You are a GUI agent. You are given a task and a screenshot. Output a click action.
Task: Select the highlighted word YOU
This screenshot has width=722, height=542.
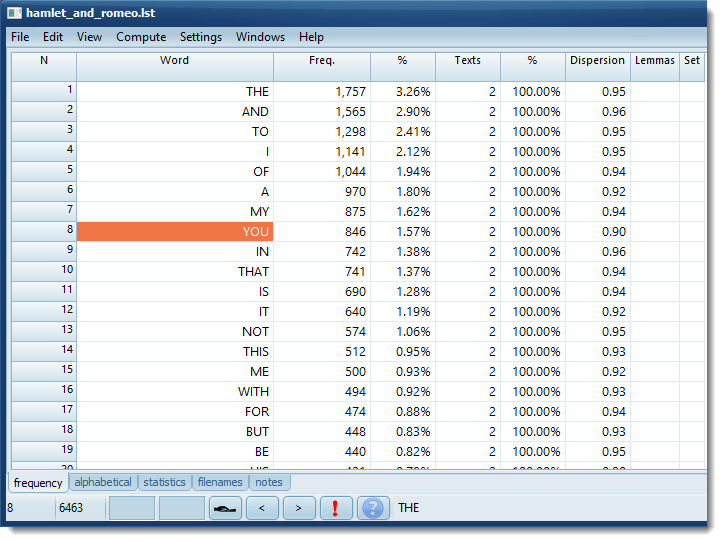(x=175, y=232)
